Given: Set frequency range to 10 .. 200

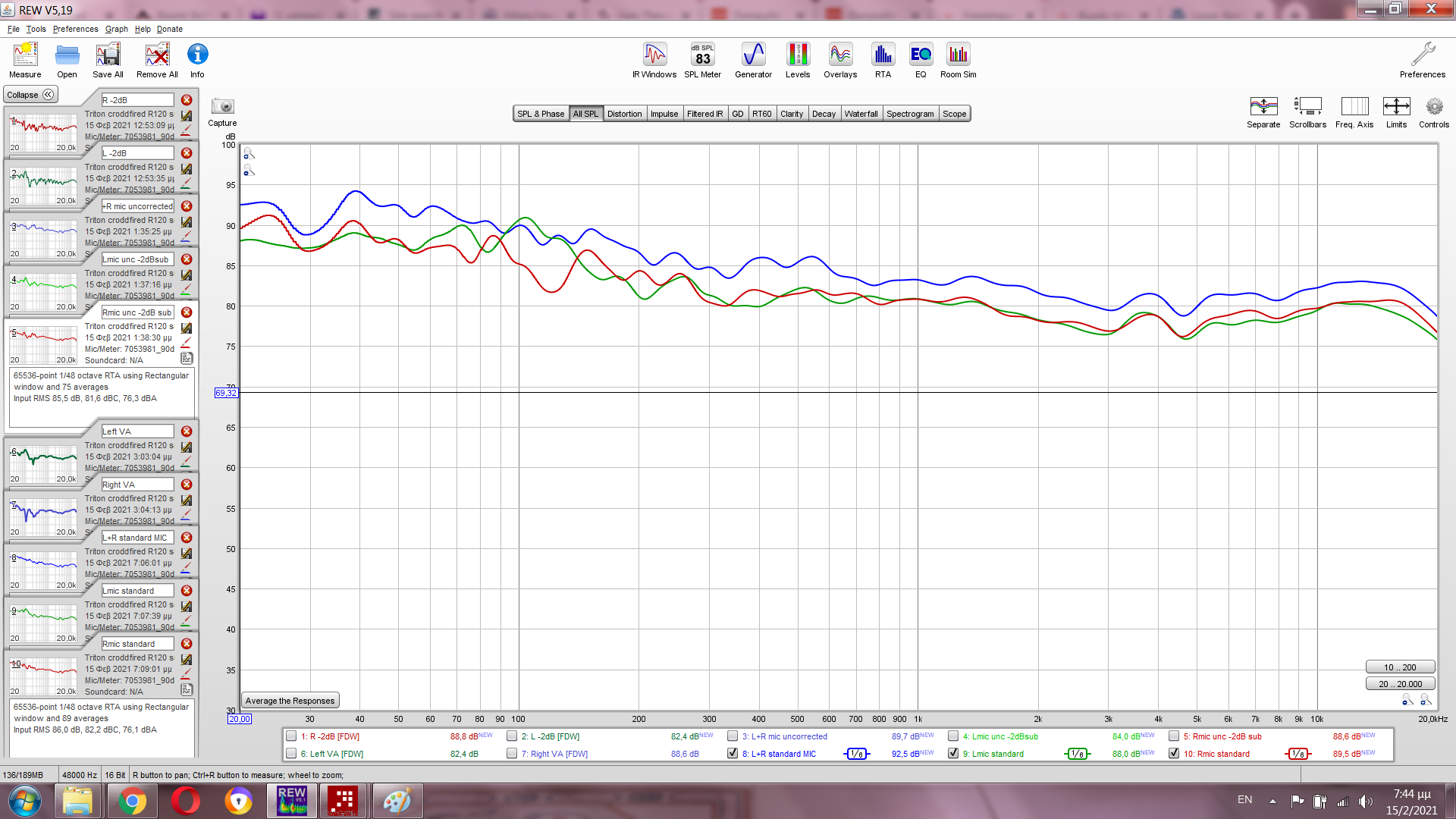Looking at the screenshot, I should 1400,667.
